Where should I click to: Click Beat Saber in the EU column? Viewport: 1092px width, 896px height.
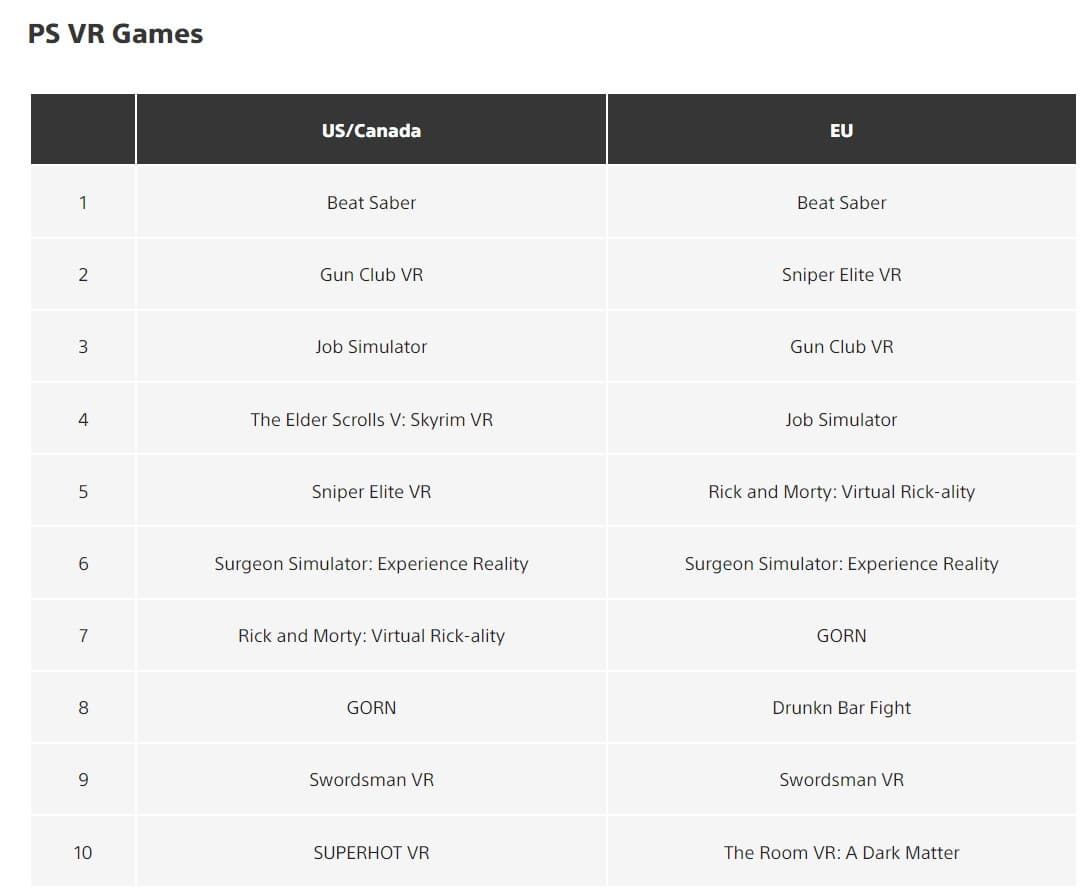click(841, 203)
